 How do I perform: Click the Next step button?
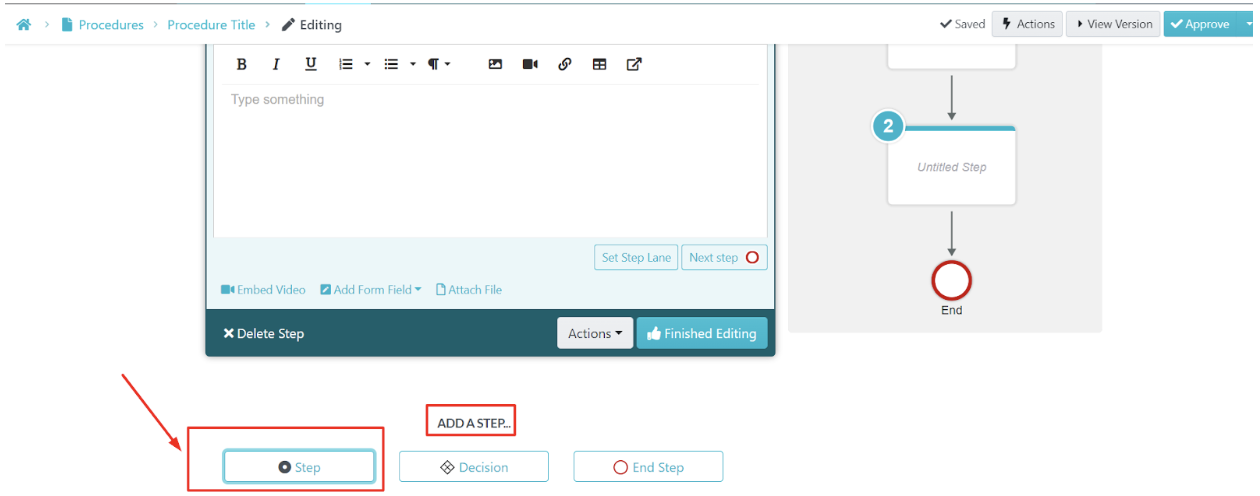click(724, 257)
